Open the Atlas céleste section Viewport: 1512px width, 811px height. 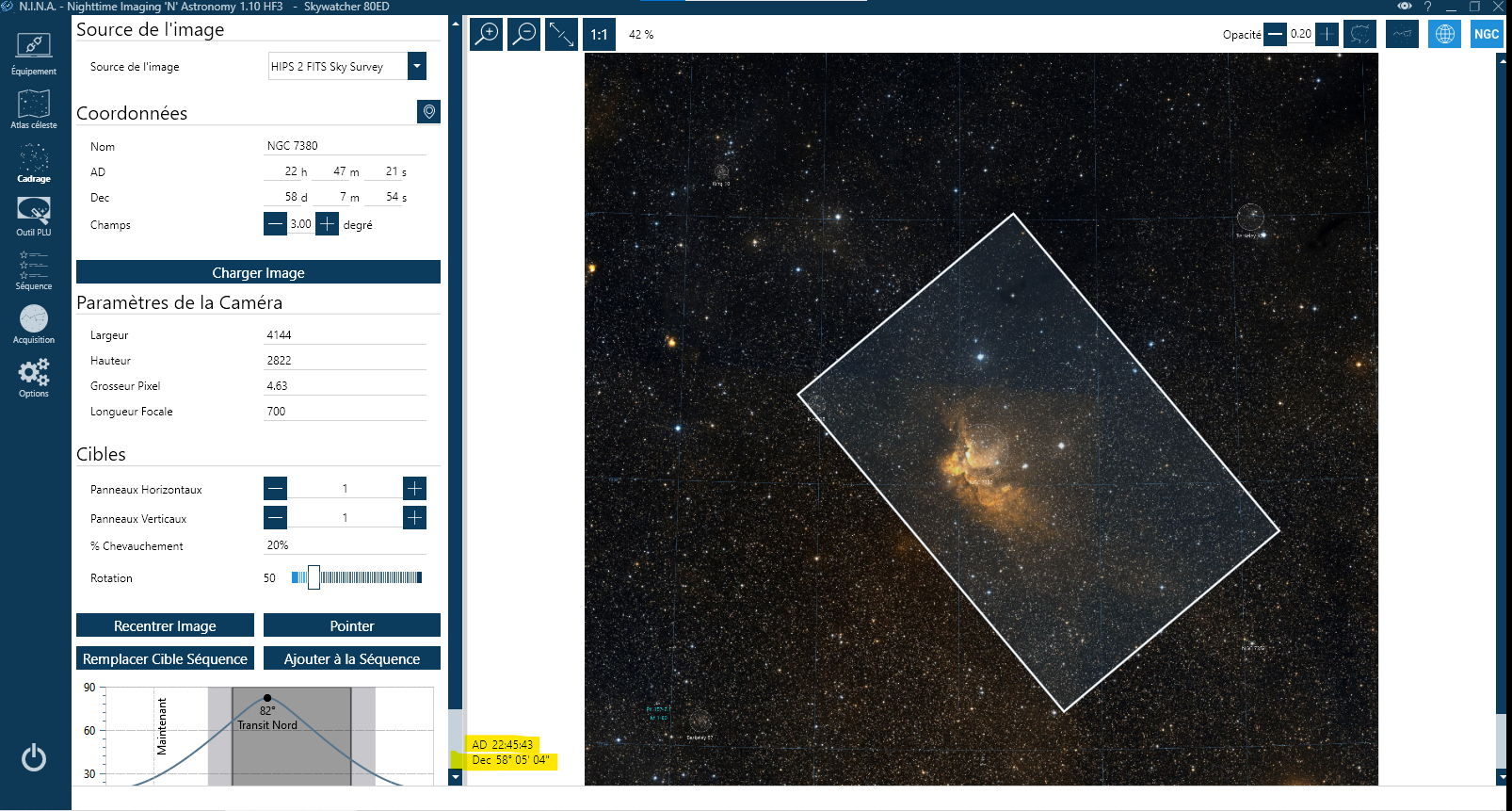34,108
